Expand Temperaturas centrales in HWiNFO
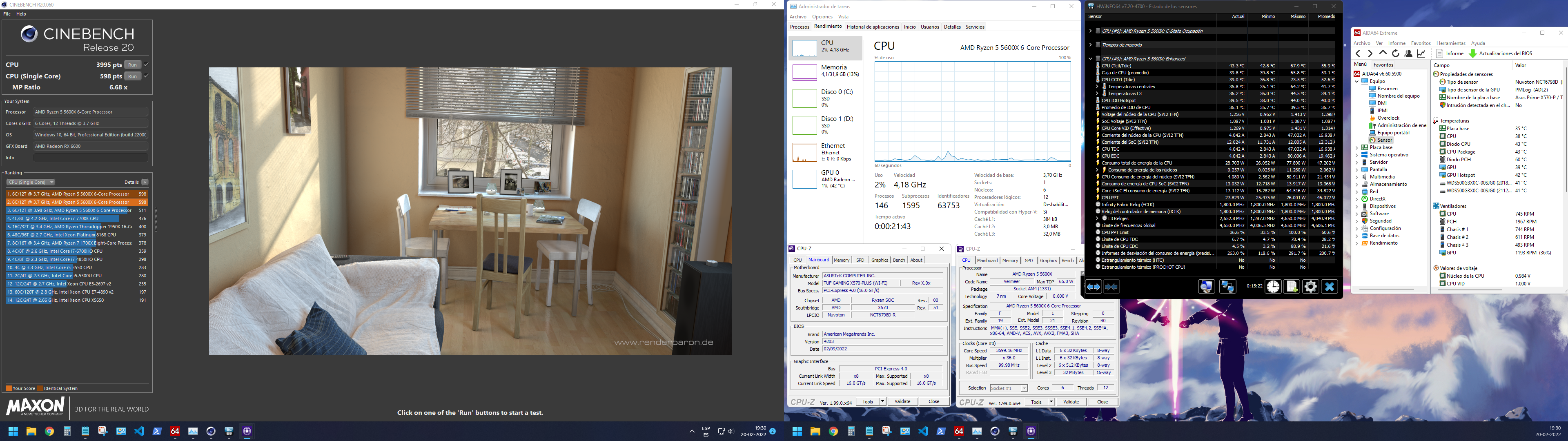 coord(1098,87)
